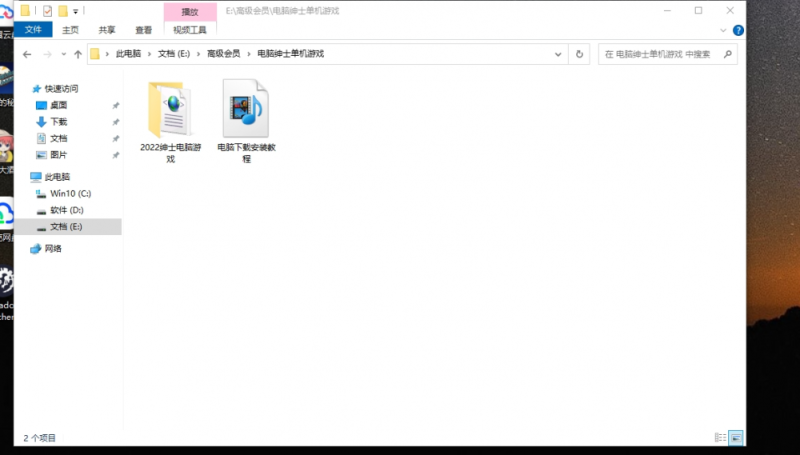Open Explorer help question mark icon

tap(738, 30)
